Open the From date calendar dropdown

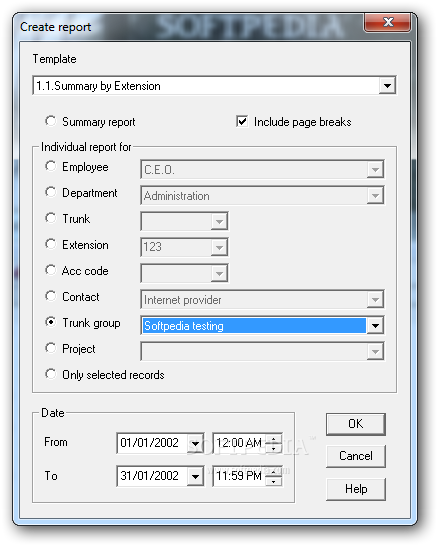(195, 443)
